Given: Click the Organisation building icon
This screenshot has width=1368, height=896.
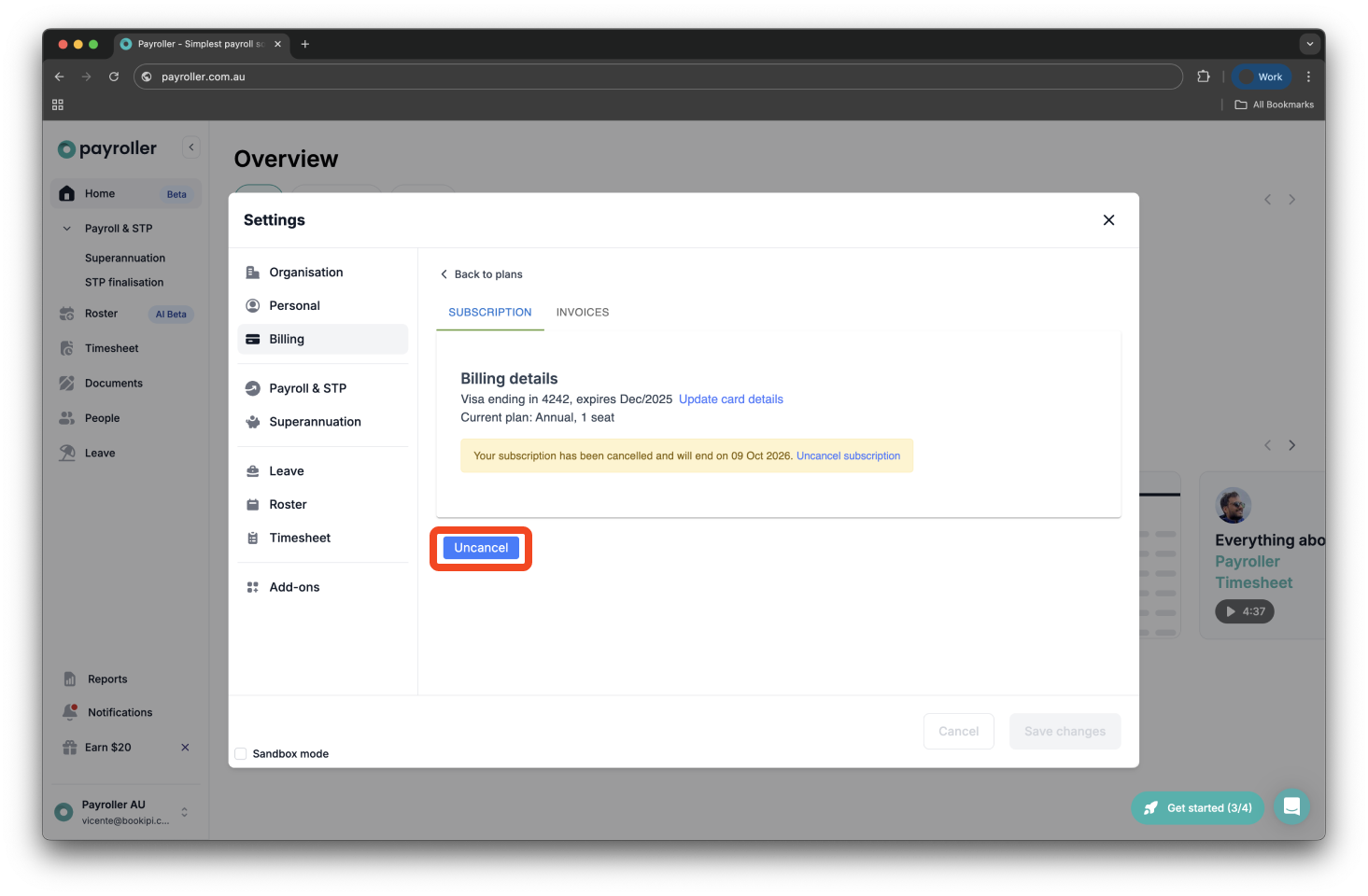Looking at the screenshot, I should 252,273.
